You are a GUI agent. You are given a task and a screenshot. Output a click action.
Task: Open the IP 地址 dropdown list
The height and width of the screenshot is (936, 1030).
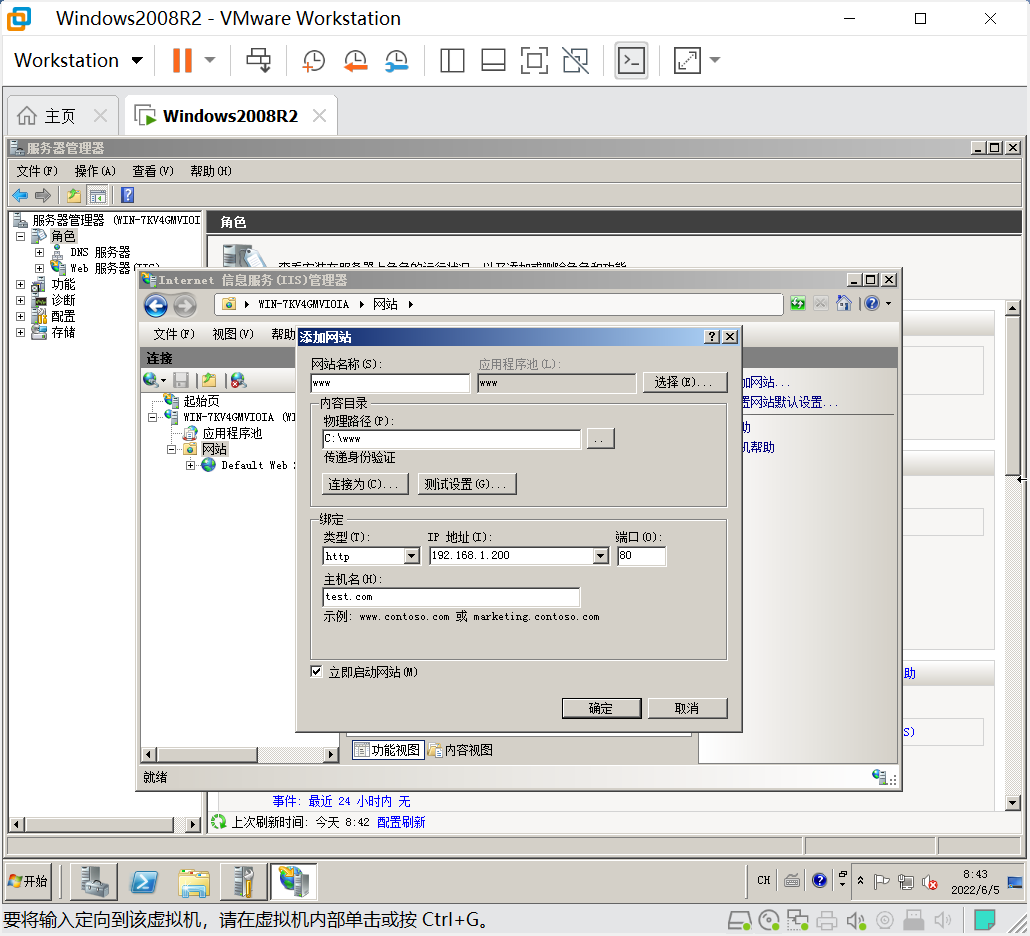click(x=600, y=556)
